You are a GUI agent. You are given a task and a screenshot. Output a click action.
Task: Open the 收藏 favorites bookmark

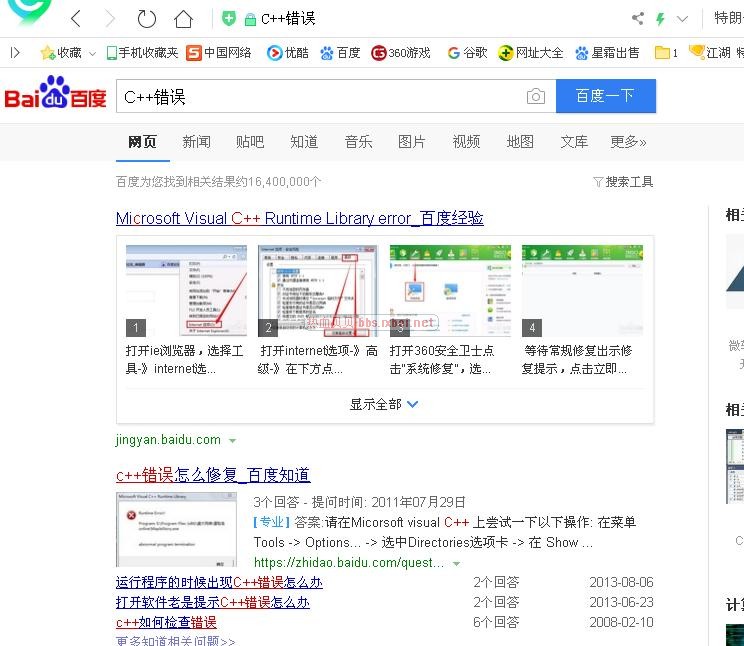pos(61,52)
